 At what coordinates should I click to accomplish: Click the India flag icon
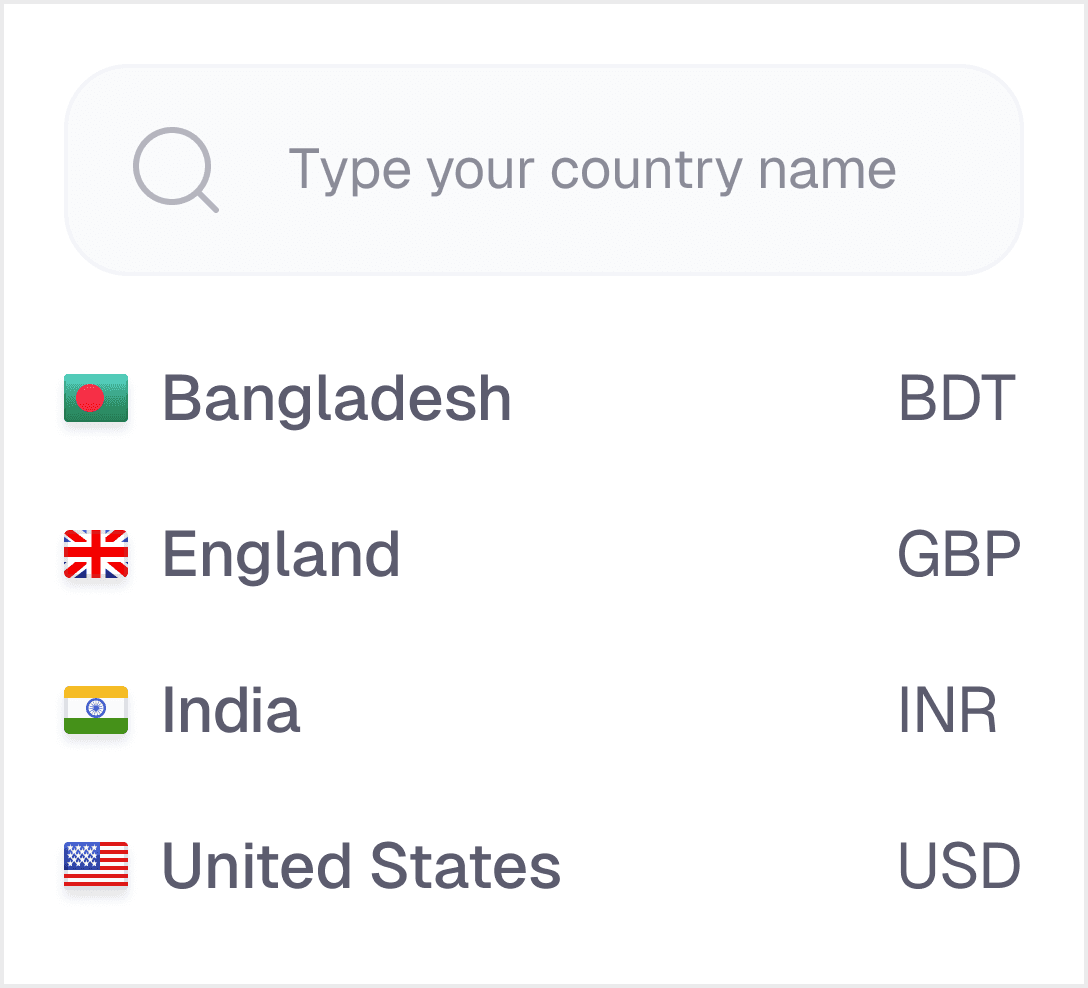click(x=96, y=710)
